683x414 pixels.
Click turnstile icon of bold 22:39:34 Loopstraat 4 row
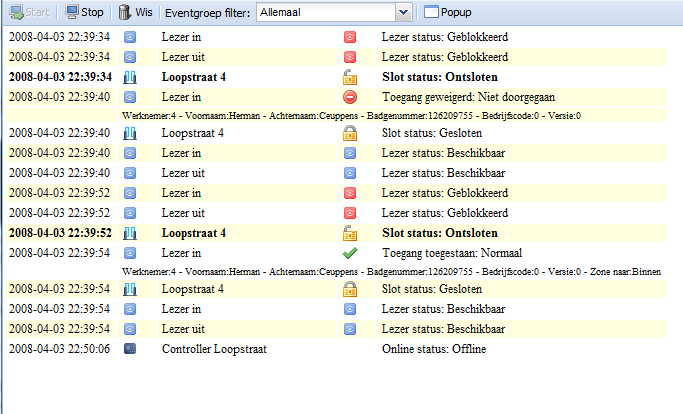click(x=130, y=77)
